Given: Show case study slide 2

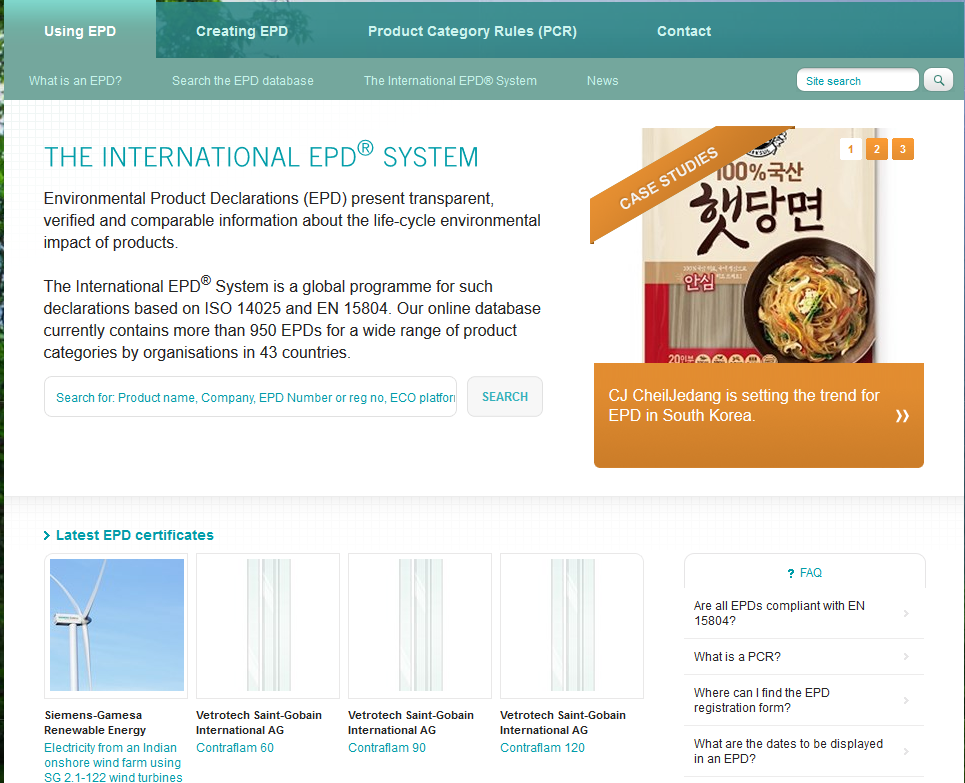Looking at the screenshot, I should coord(877,149).
